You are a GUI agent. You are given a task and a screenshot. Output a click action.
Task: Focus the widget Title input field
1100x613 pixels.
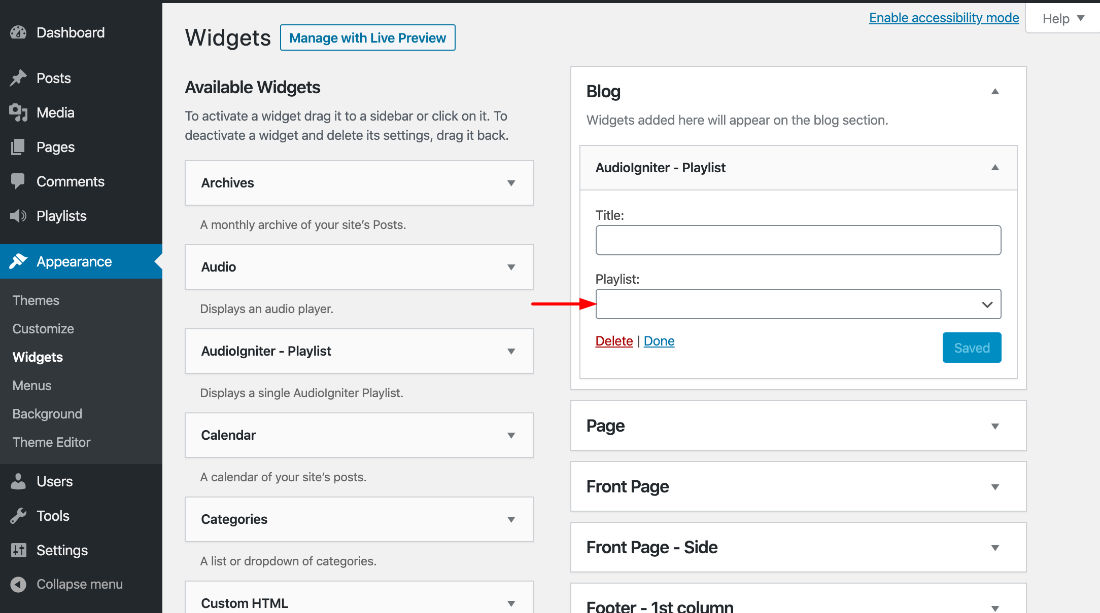tap(798, 240)
